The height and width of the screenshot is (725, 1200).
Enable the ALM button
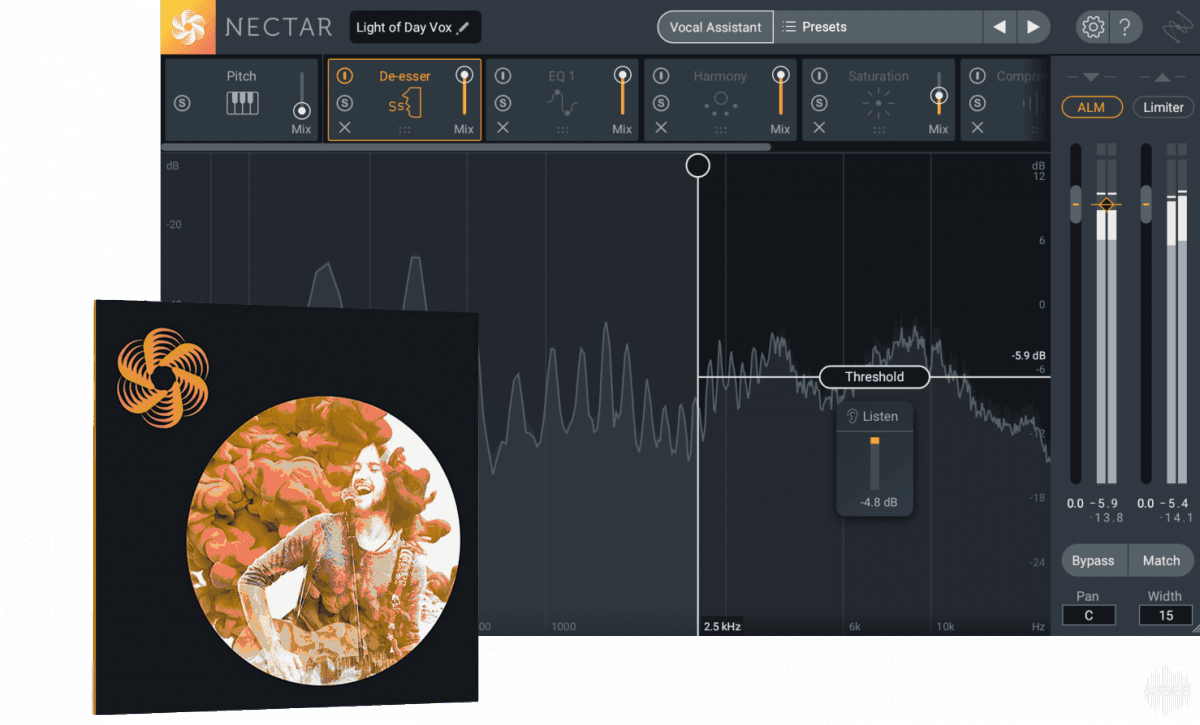[x=1092, y=107]
